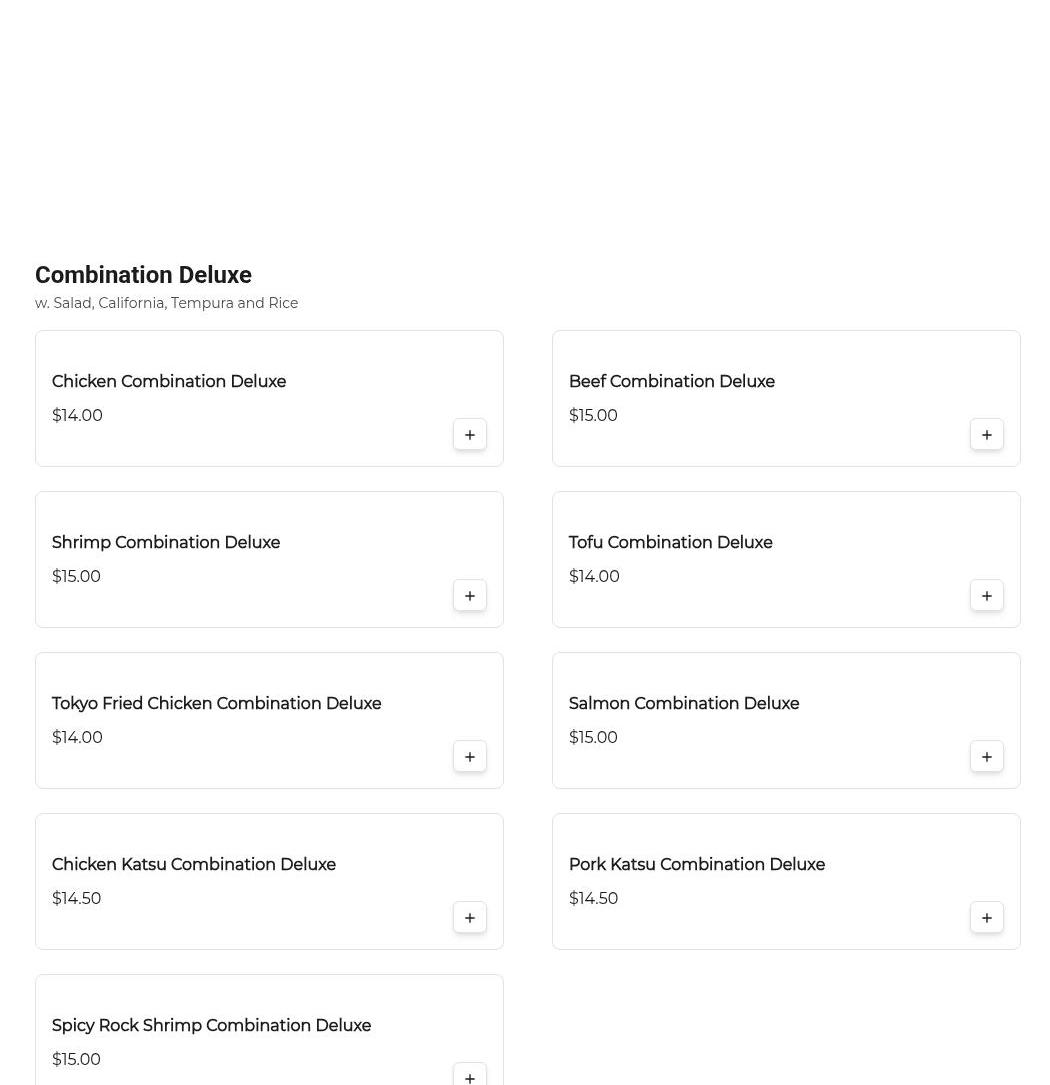This screenshot has width=1050, height=1085.
Task: Open Chicken Katsu Combination Deluxe title
Action: (194, 865)
